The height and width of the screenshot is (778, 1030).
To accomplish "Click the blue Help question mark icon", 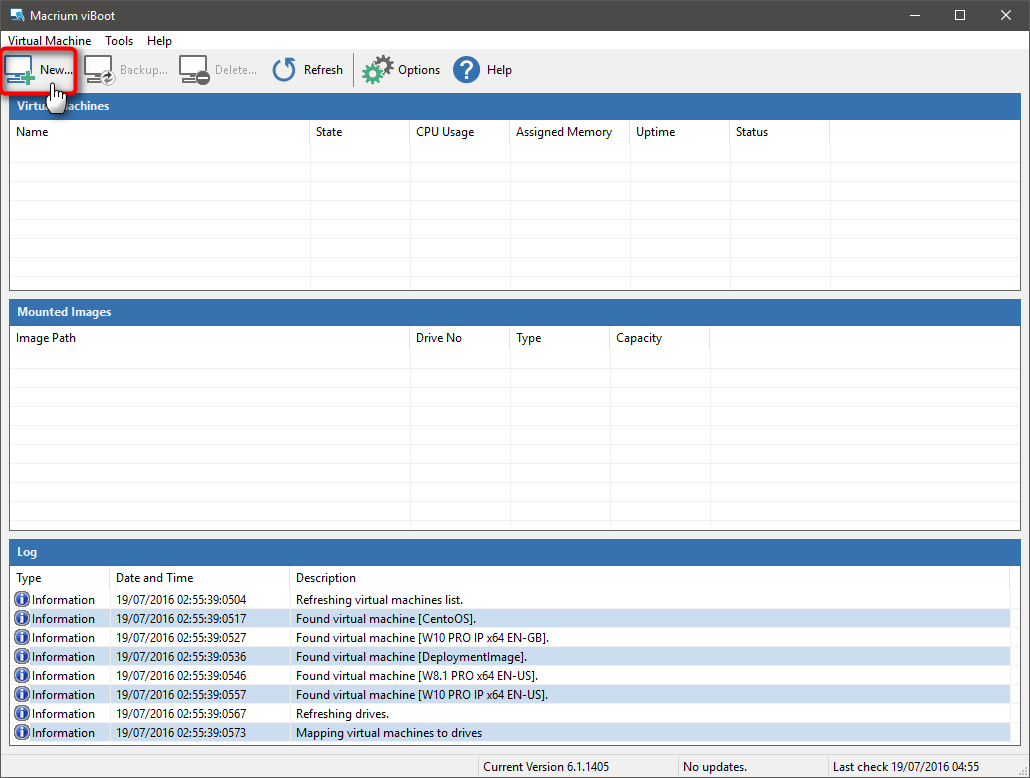I will 466,70.
